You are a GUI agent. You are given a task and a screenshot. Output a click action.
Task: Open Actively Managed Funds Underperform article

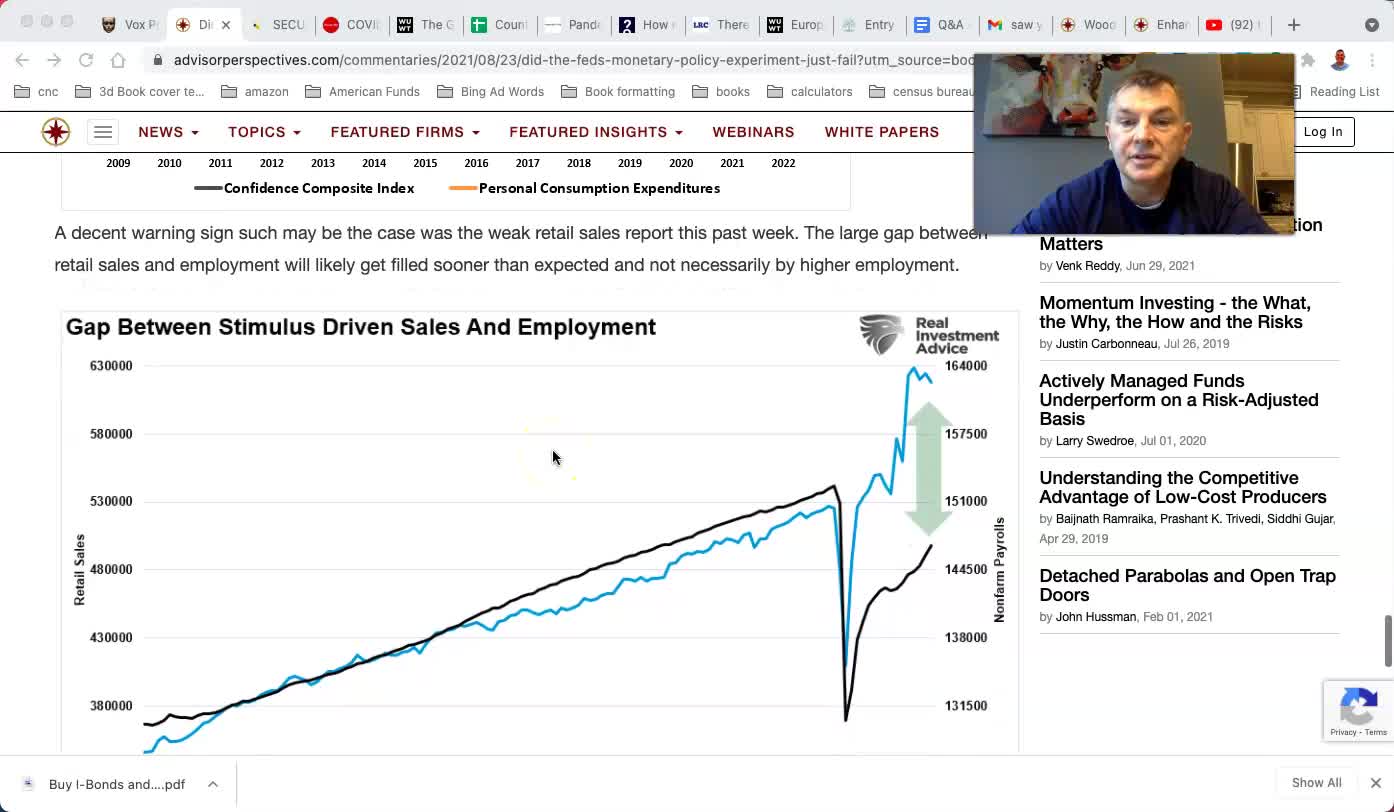1179,400
